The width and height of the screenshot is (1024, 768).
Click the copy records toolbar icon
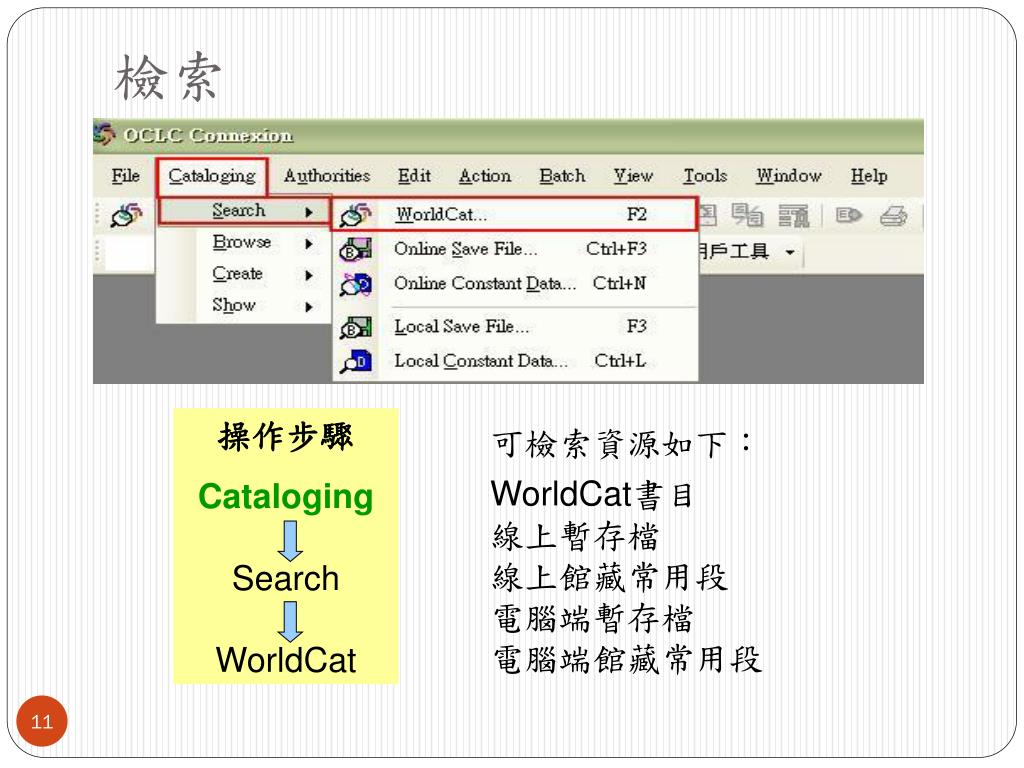(x=747, y=215)
